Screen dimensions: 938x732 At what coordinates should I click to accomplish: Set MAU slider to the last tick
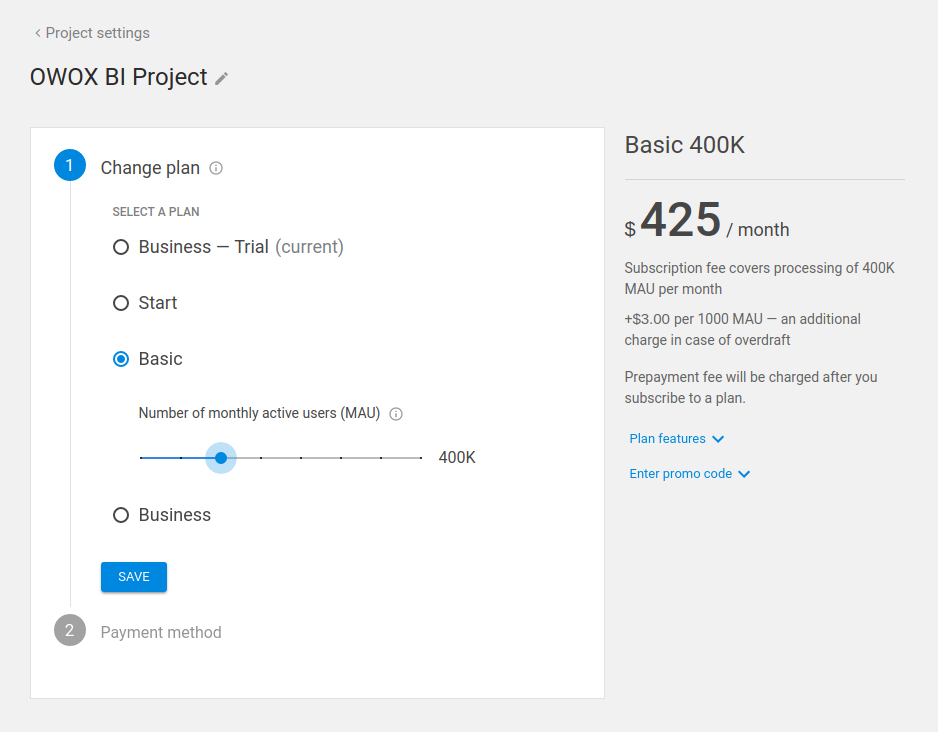(421, 458)
